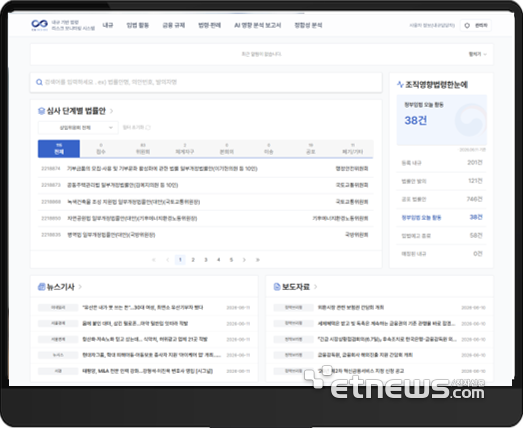Select the 이송 stage tab
The image size is (523, 428).
coord(269,148)
